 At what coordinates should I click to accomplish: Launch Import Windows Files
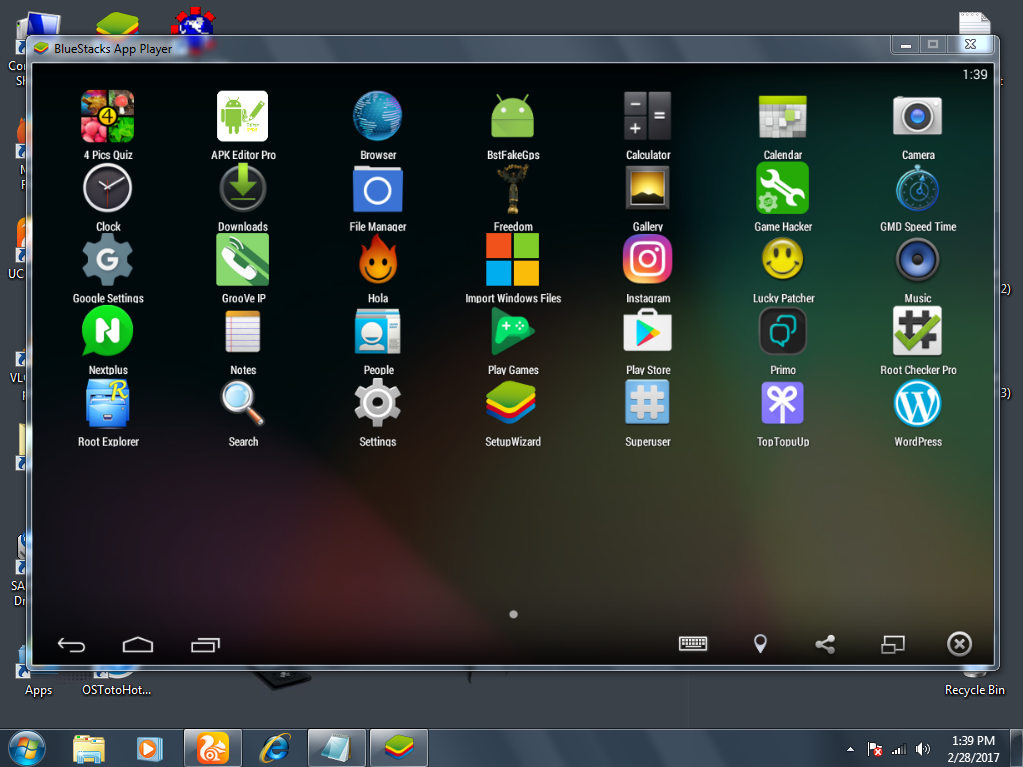pos(513,261)
